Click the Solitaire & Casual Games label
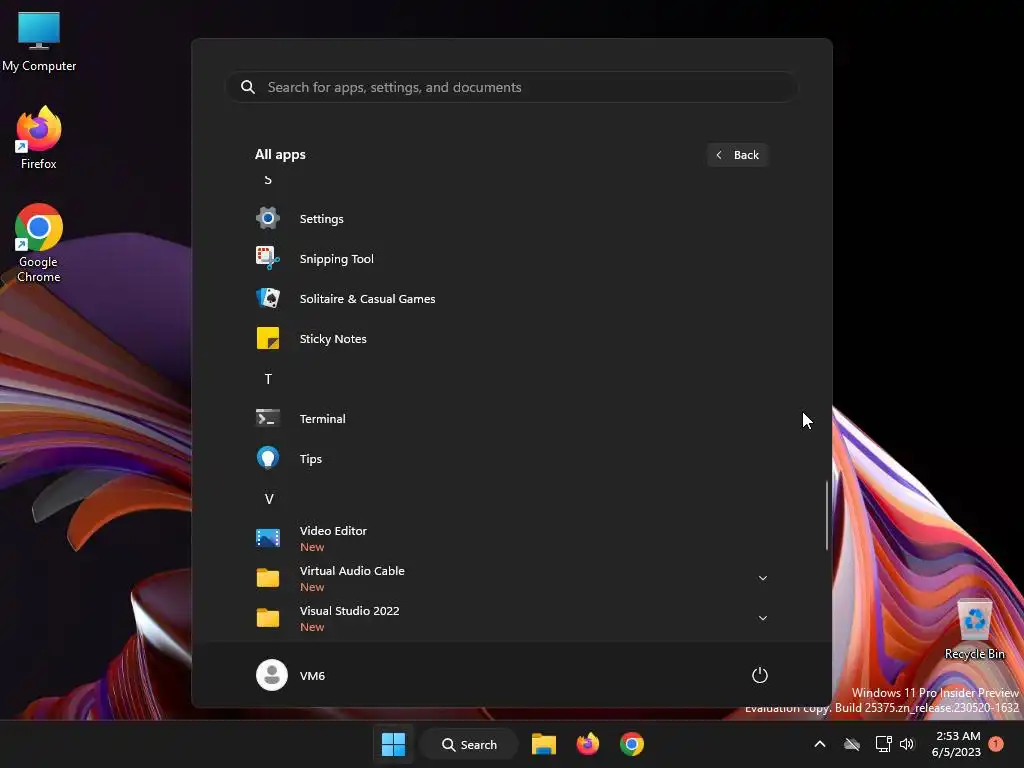Screen dimensions: 1024x768 coord(367,298)
